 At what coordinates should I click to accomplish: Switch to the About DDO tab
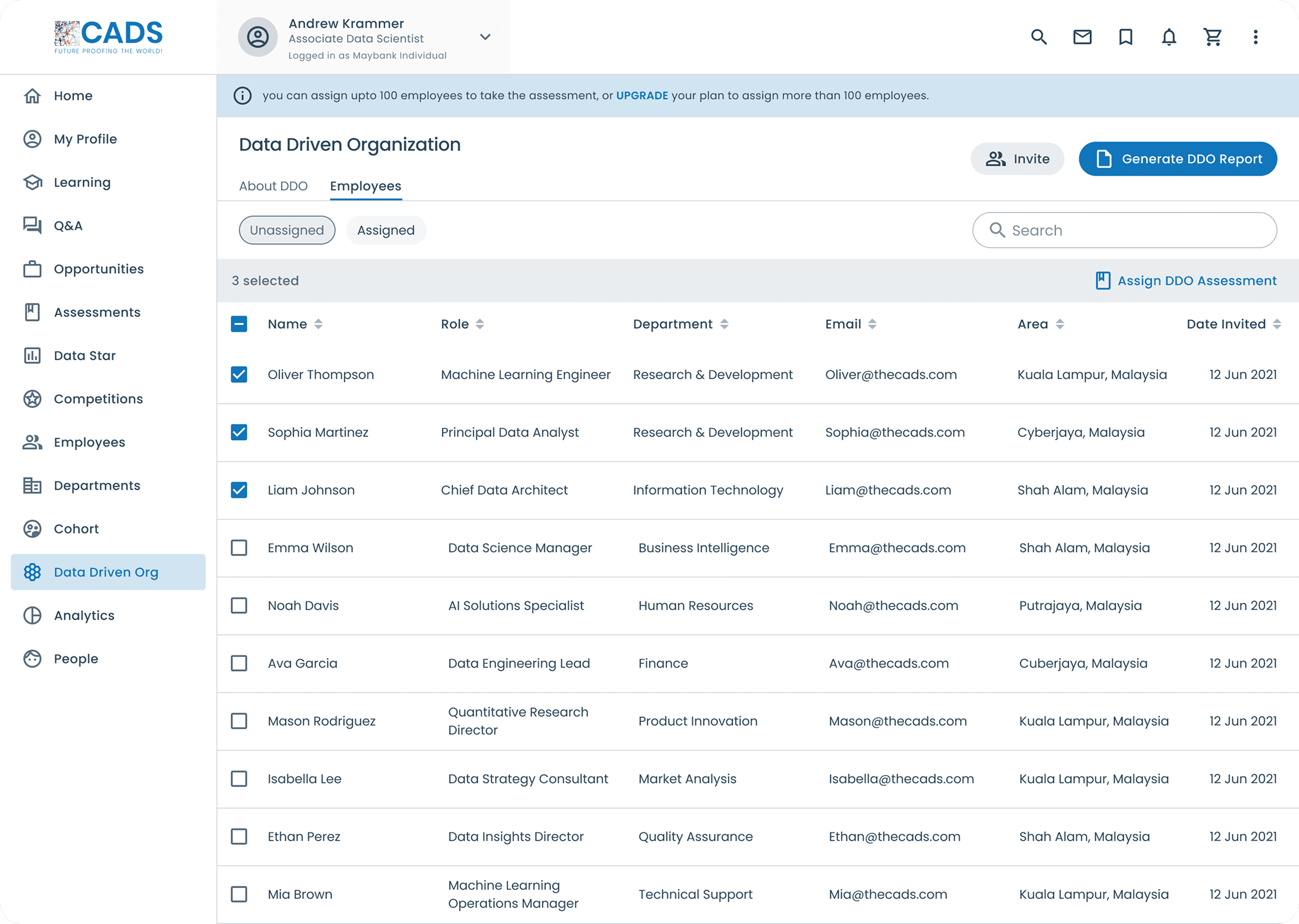(x=273, y=186)
